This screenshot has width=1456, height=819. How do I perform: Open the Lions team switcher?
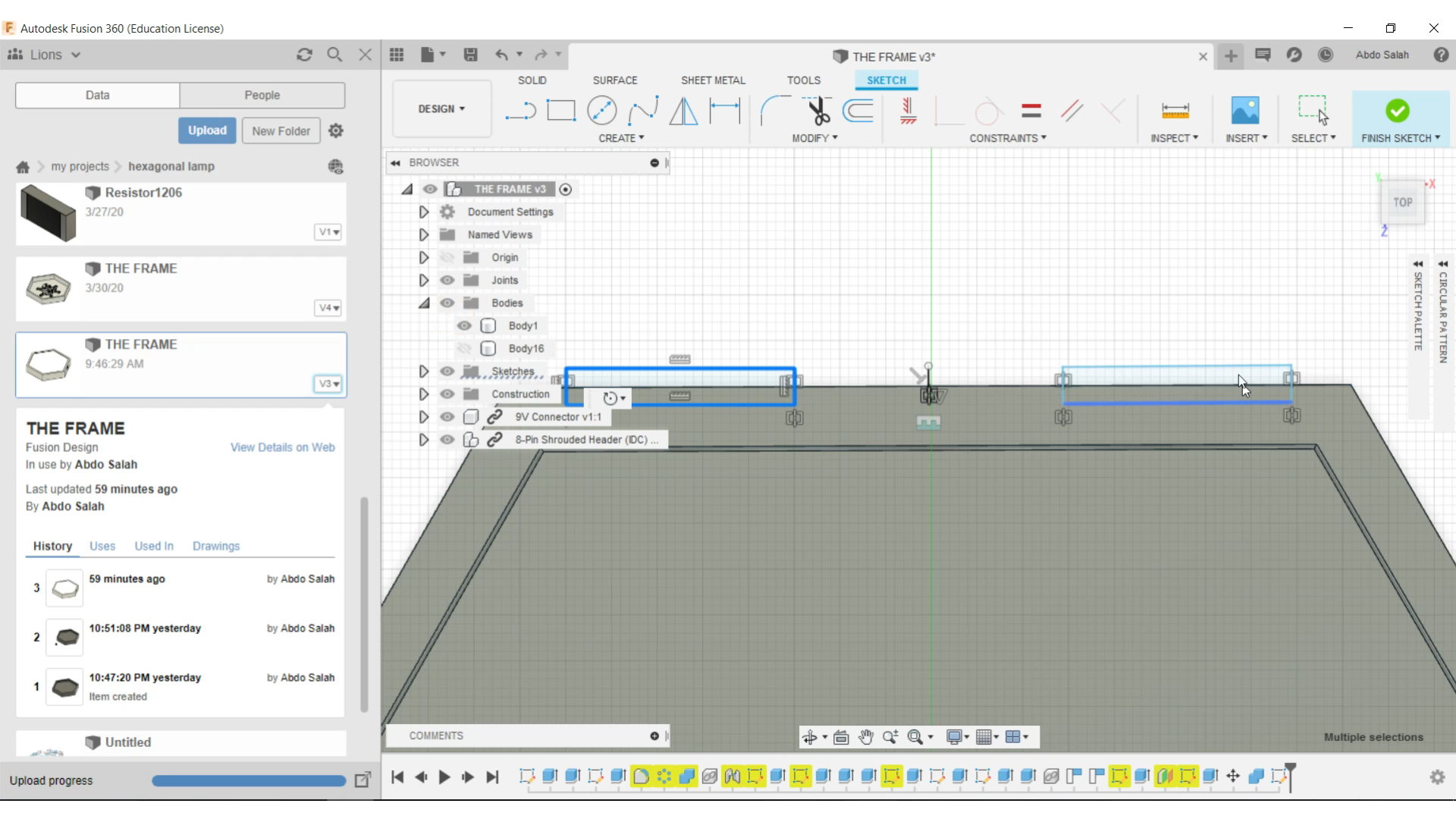44,55
